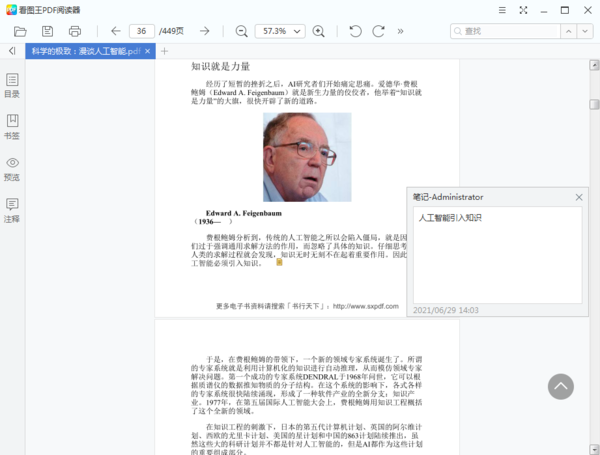The height and width of the screenshot is (455, 600).
Task: Click the open file folder icon
Action: (x=20, y=31)
